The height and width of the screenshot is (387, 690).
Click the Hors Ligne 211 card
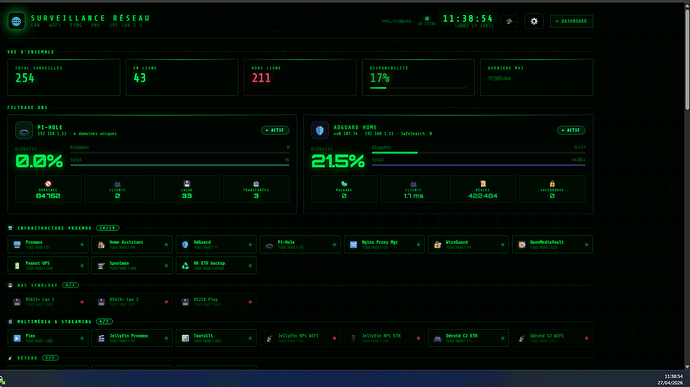click(300, 77)
